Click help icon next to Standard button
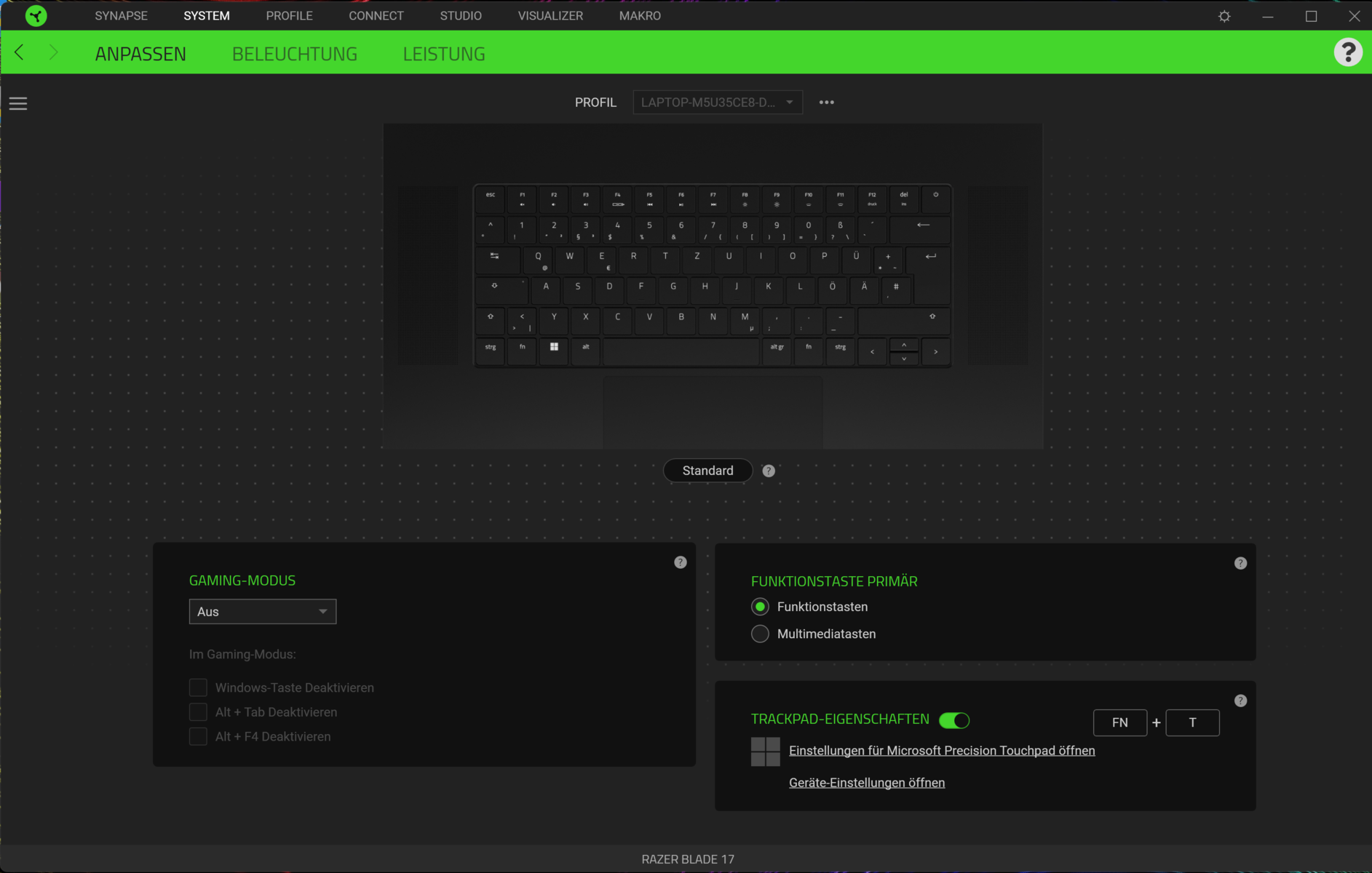The height and width of the screenshot is (873, 1372). (768, 471)
